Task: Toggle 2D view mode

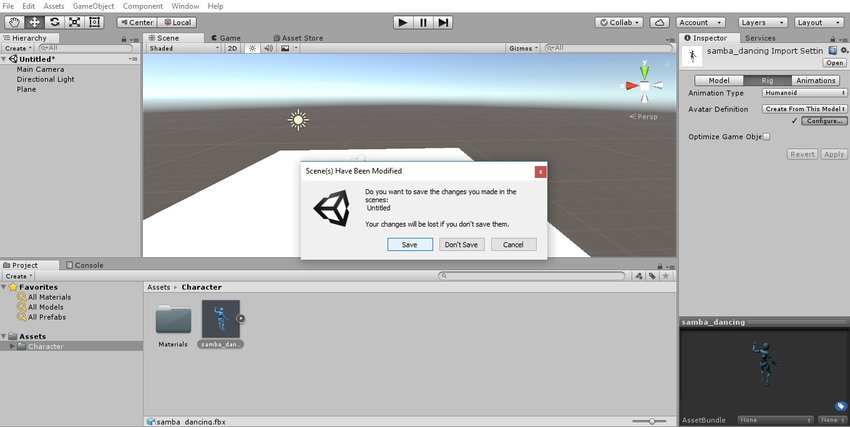Action: coord(232,48)
